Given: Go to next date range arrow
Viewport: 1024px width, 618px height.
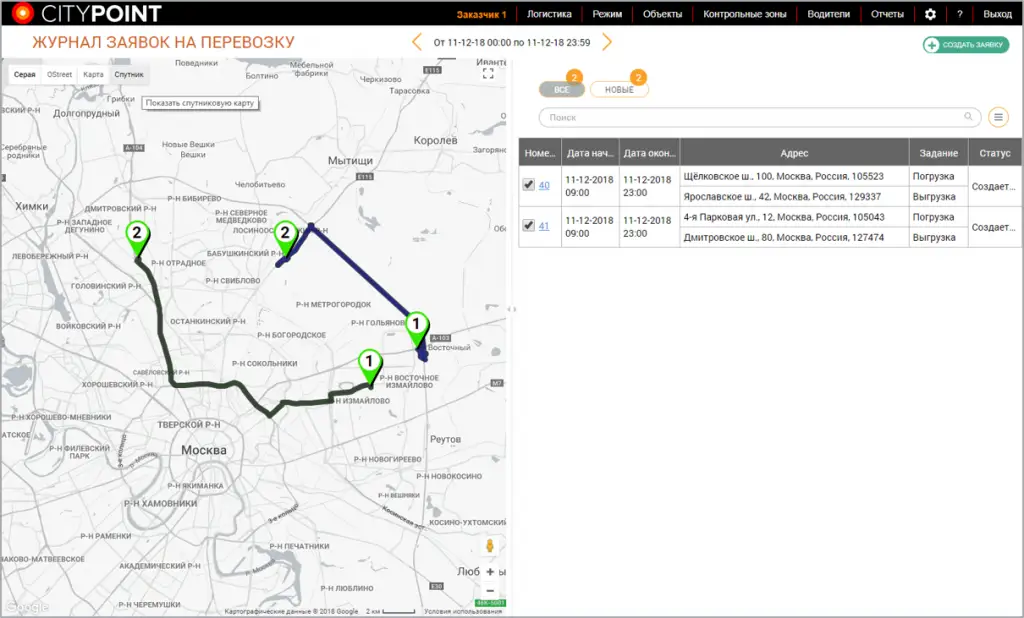Looking at the screenshot, I should 606,42.
